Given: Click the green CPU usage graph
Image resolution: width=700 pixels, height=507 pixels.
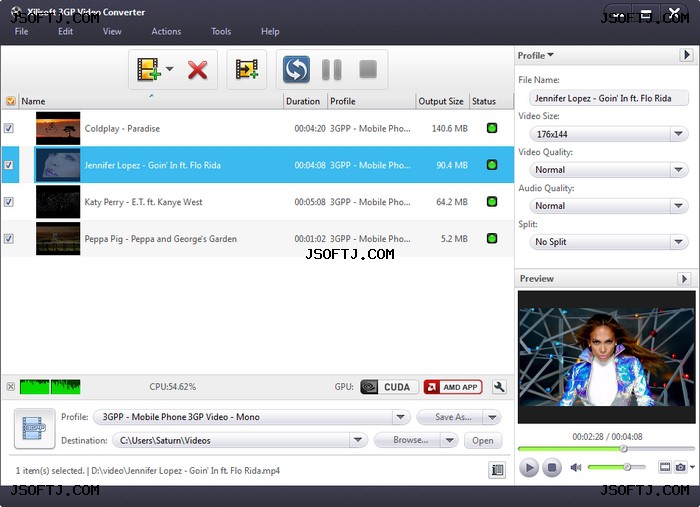Looking at the screenshot, I should pos(50,386).
